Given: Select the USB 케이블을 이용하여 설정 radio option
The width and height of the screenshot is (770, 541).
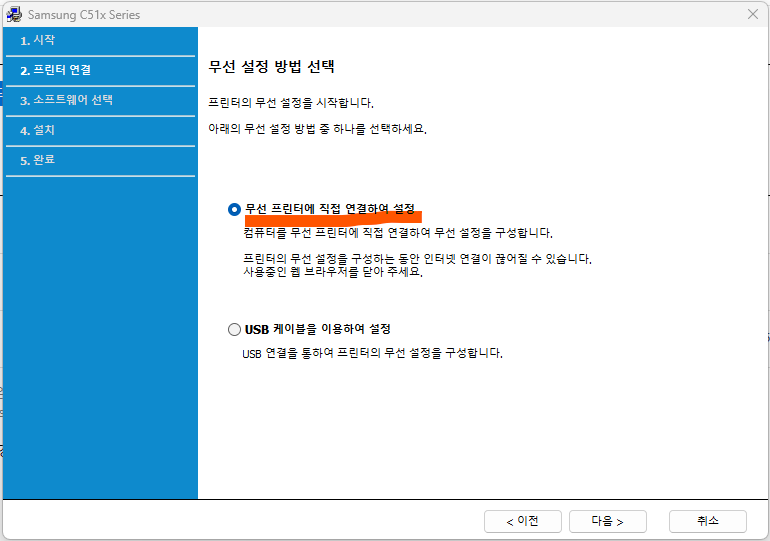Looking at the screenshot, I should tap(234, 329).
